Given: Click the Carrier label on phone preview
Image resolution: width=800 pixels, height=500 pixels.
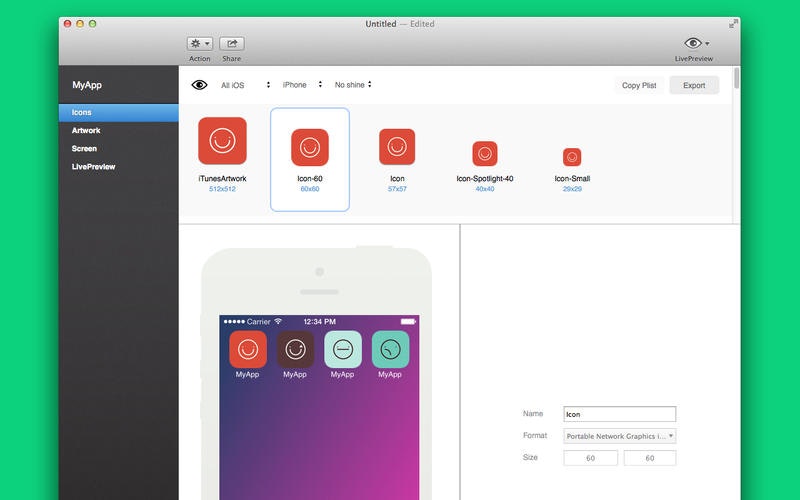Looking at the screenshot, I should click(258, 322).
